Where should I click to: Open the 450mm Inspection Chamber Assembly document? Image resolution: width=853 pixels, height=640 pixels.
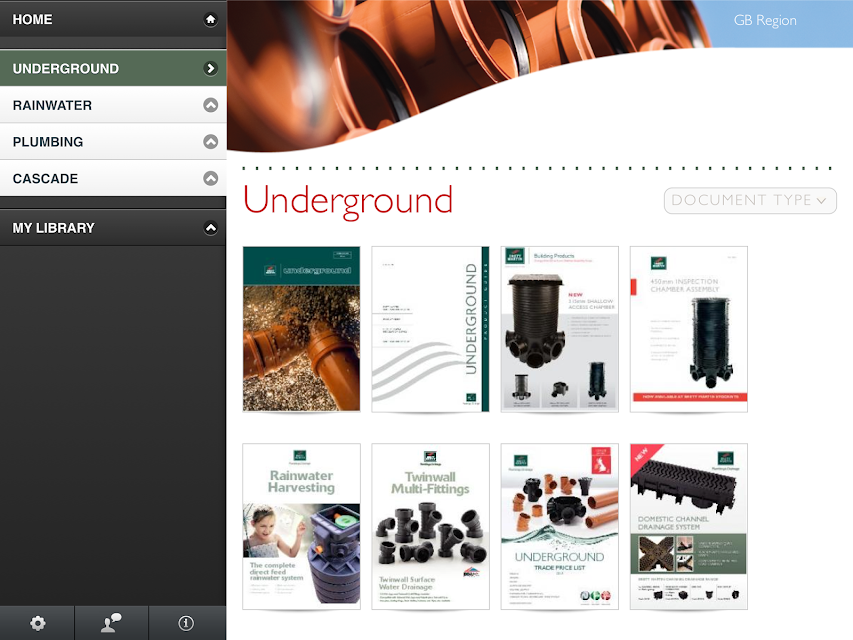[x=689, y=329]
